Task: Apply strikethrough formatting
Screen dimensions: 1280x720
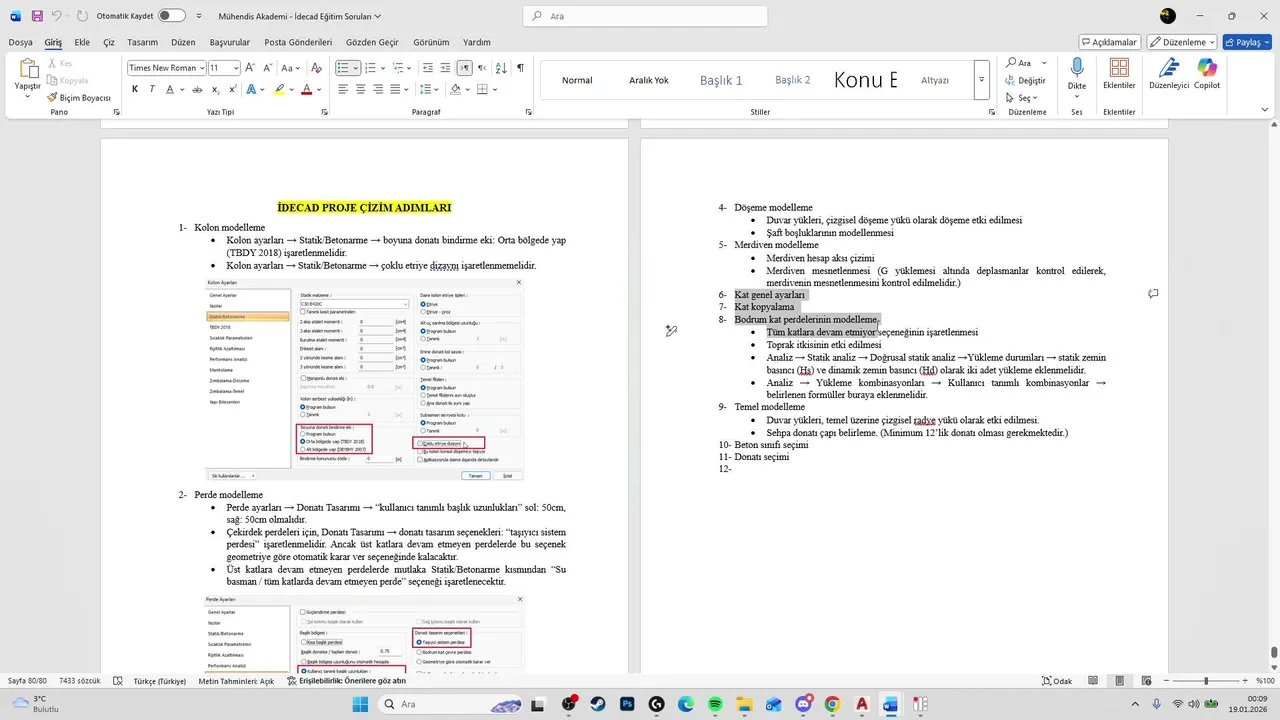Action: 199,89
